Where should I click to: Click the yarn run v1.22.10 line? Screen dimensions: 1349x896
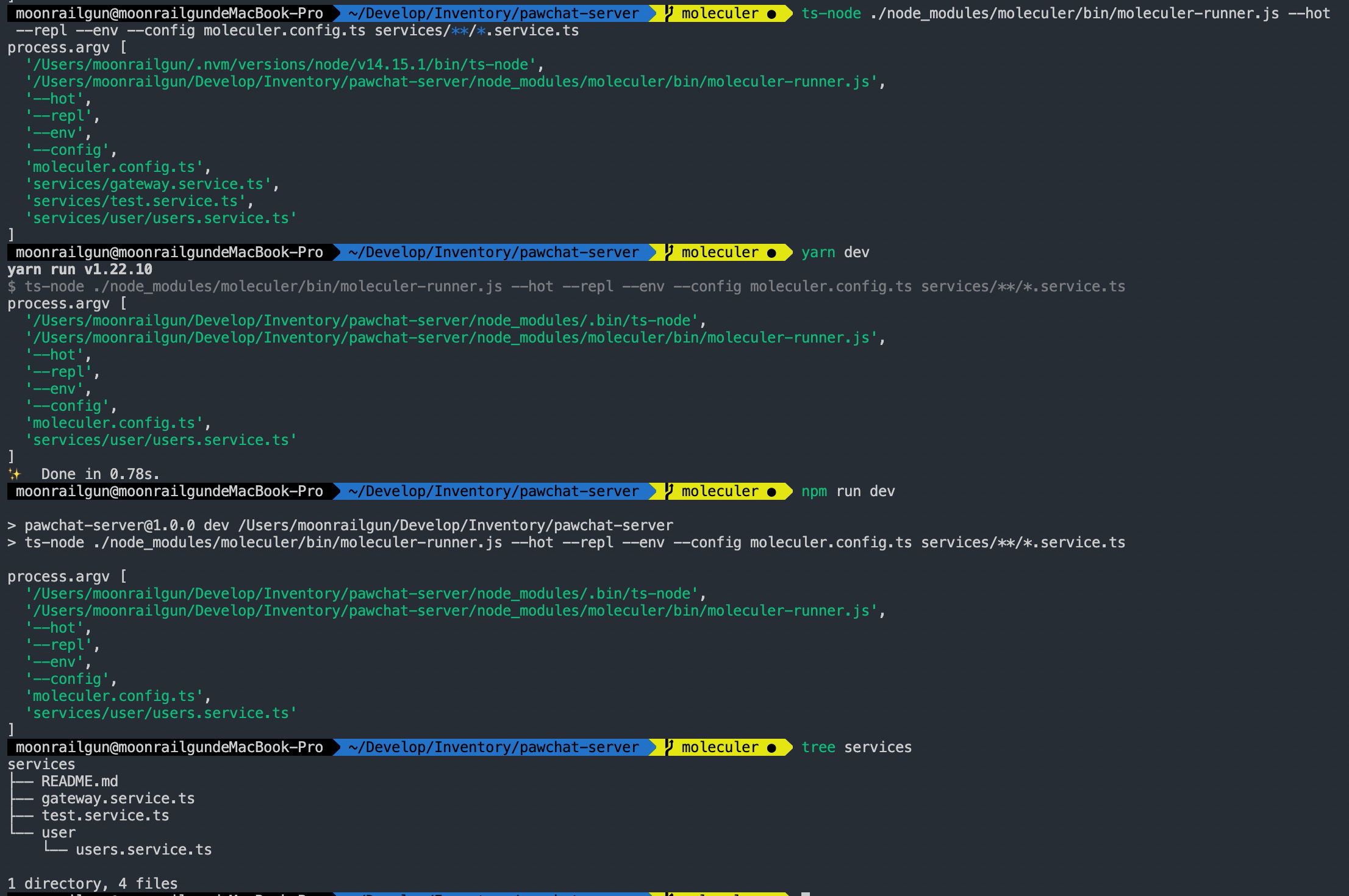pyautogui.click(x=80, y=269)
